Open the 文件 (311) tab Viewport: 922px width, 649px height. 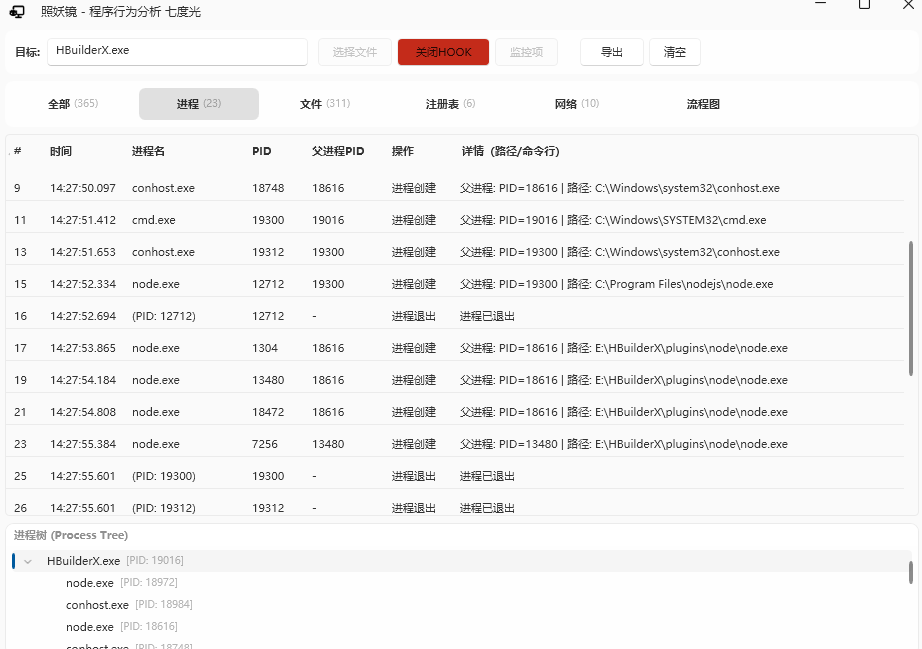[325, 104]
